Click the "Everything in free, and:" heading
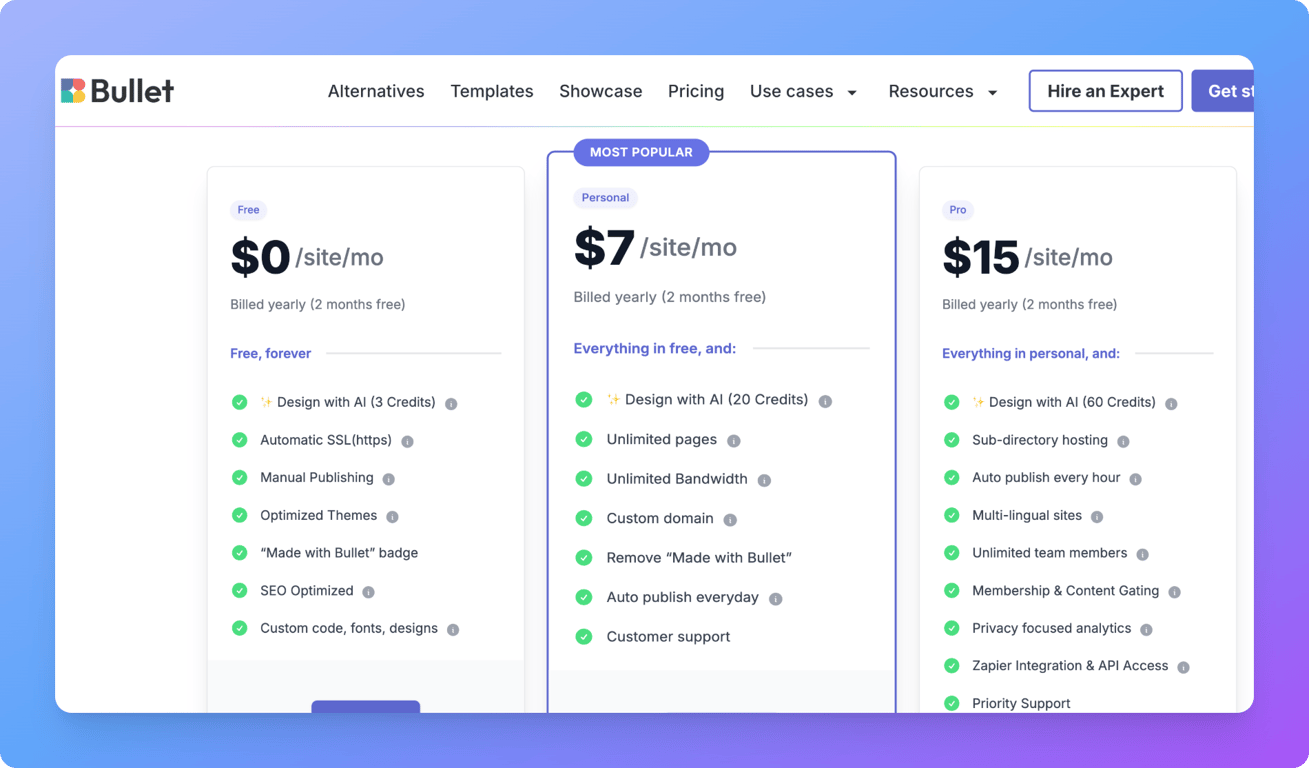 coord(655,348)
